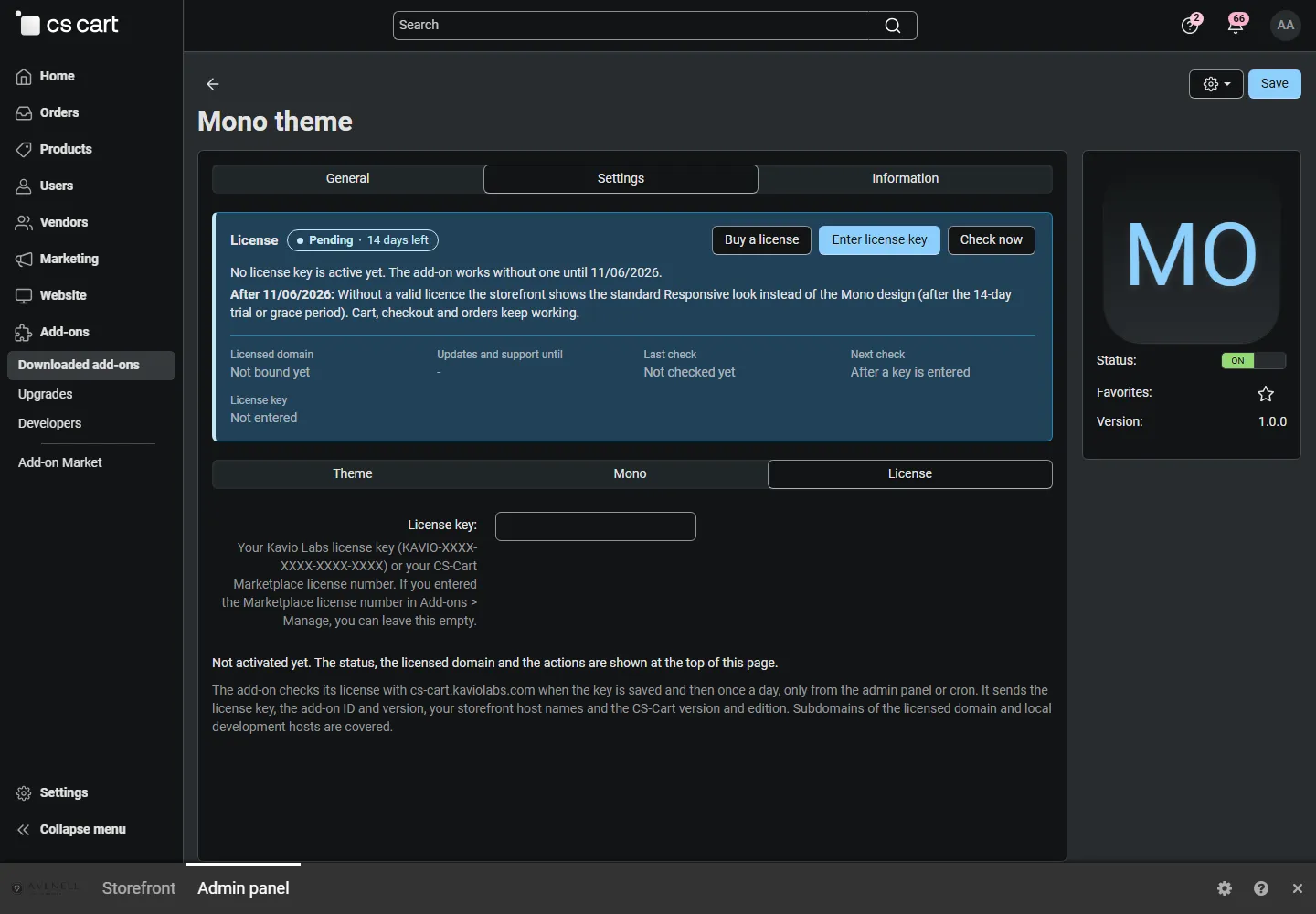The height and width of the screenshot is (914, 1316).
Task: Click the Check now button
Action: pos(992,240)
